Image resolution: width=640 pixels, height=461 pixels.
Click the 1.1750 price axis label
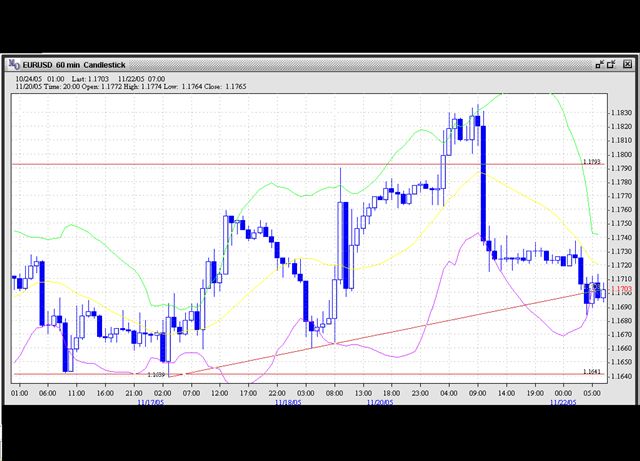[620, 224]
